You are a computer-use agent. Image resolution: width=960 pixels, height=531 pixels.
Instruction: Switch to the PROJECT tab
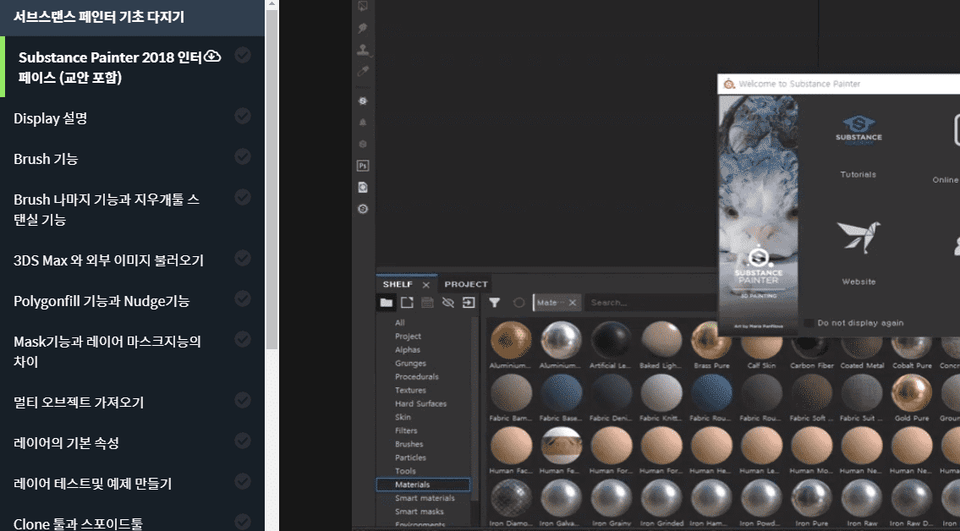pyautogui.click(x=466, y=284)
